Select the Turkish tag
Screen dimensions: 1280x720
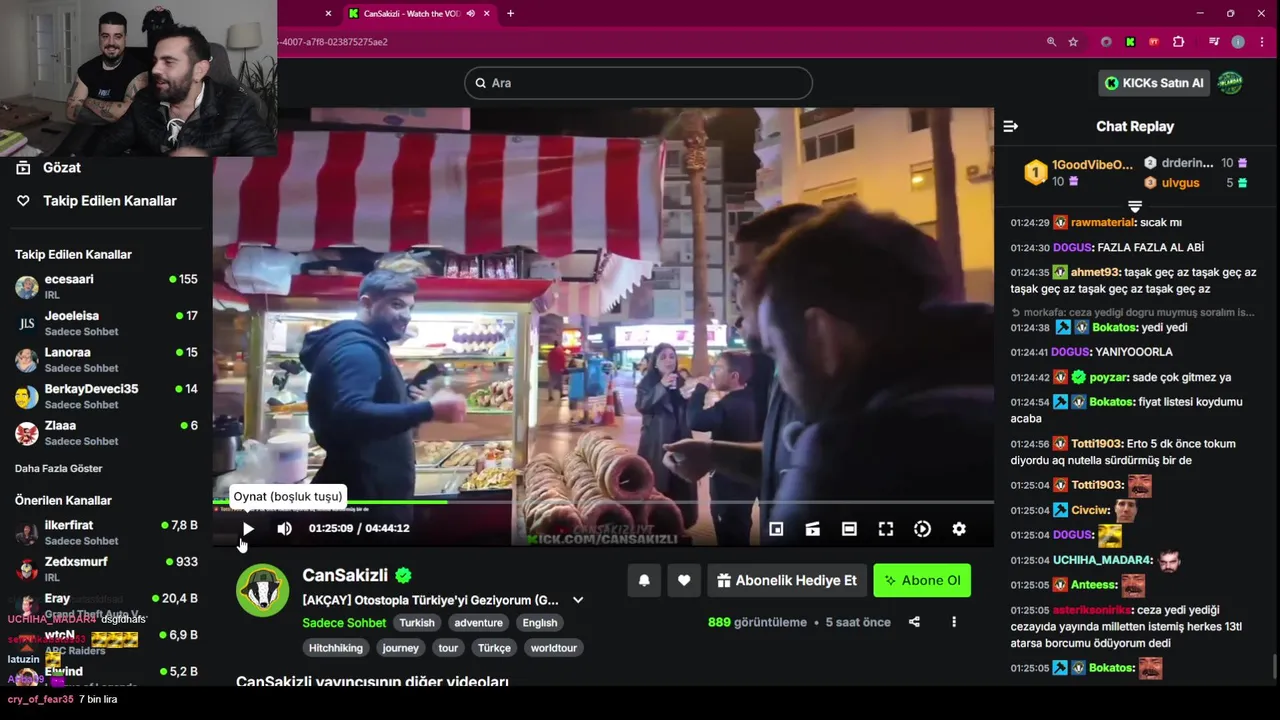point(417,622)
